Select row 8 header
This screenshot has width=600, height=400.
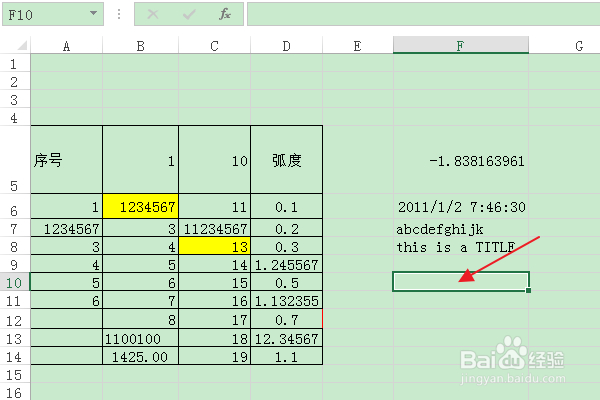[15, 246]
